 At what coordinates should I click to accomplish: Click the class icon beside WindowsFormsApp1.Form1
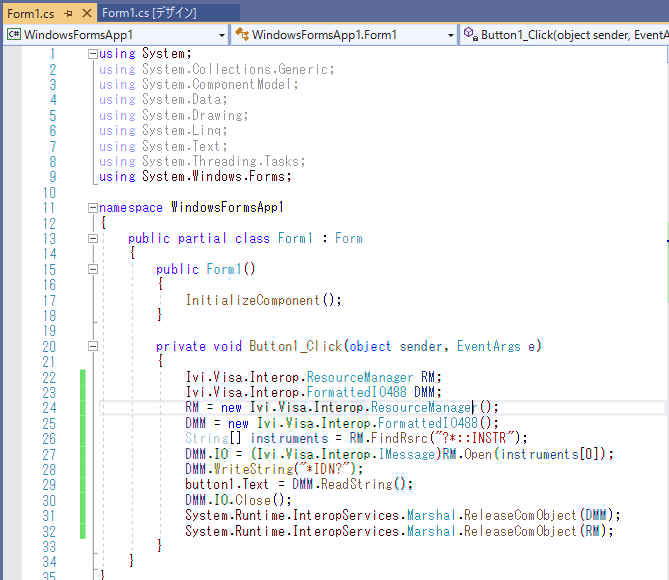[242, 34]
